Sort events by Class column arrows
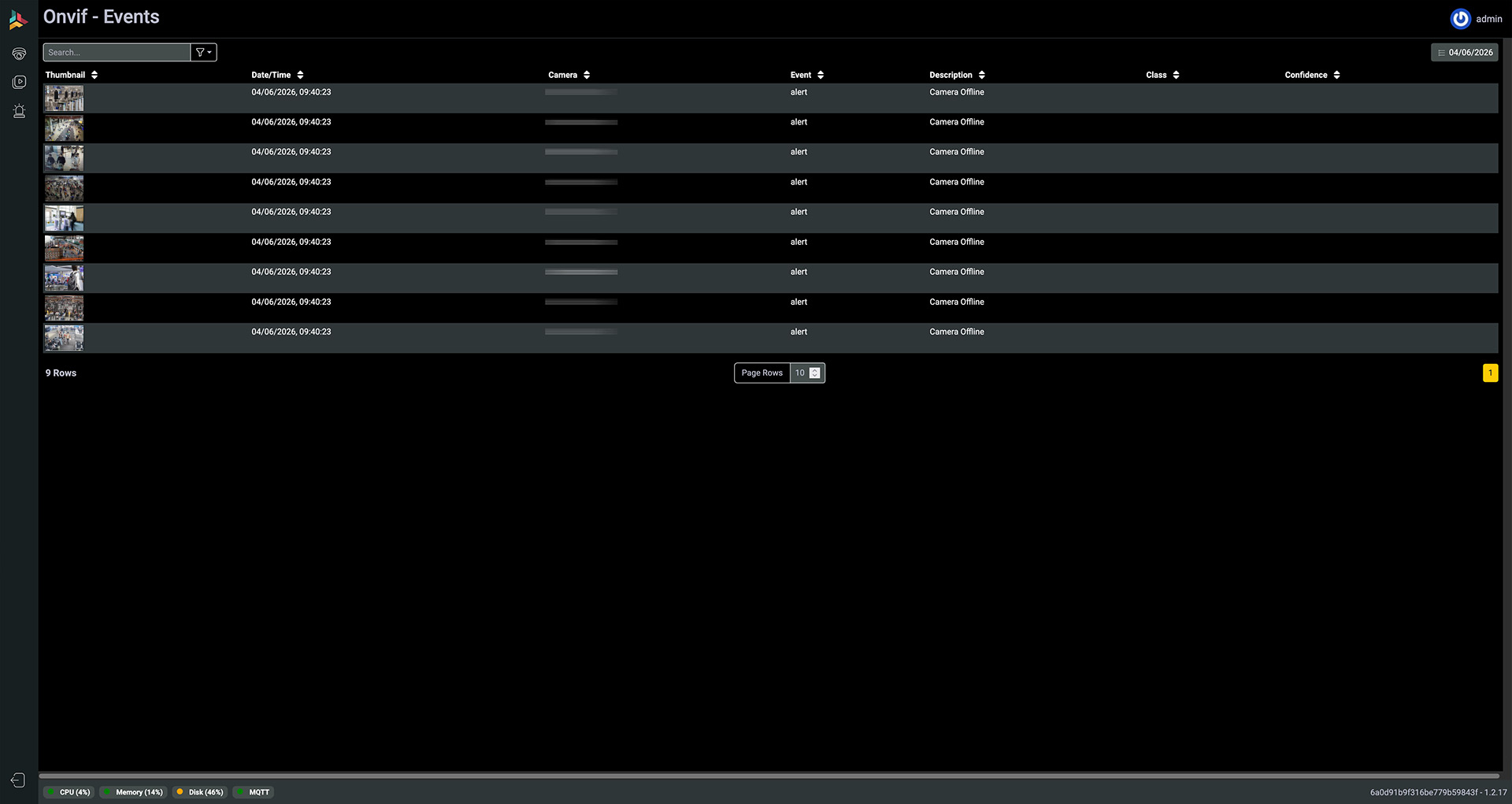Screen dimensions: 1512x804 click(1177, 75)
